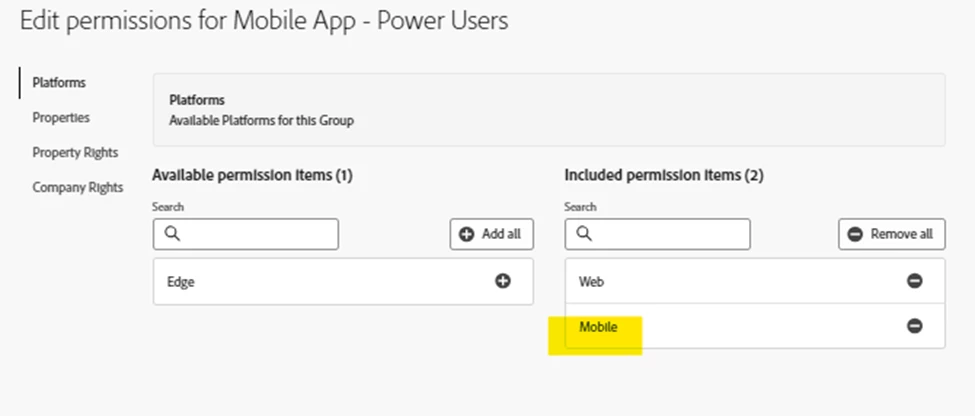Click the minus icon next to Web

point(914,281)
